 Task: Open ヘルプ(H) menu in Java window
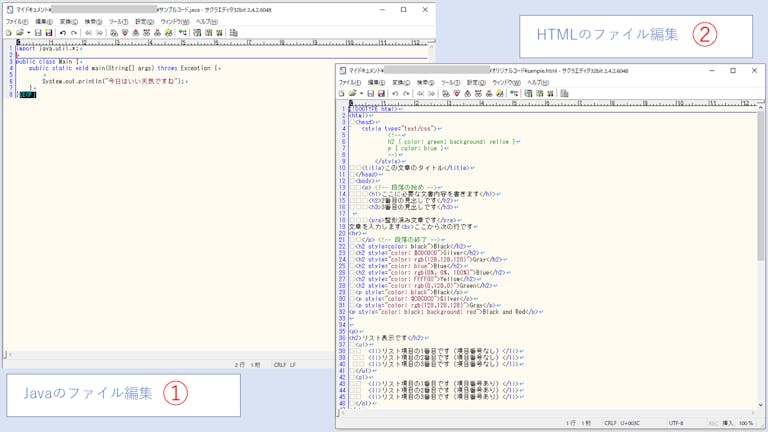(x=207, y=22)
